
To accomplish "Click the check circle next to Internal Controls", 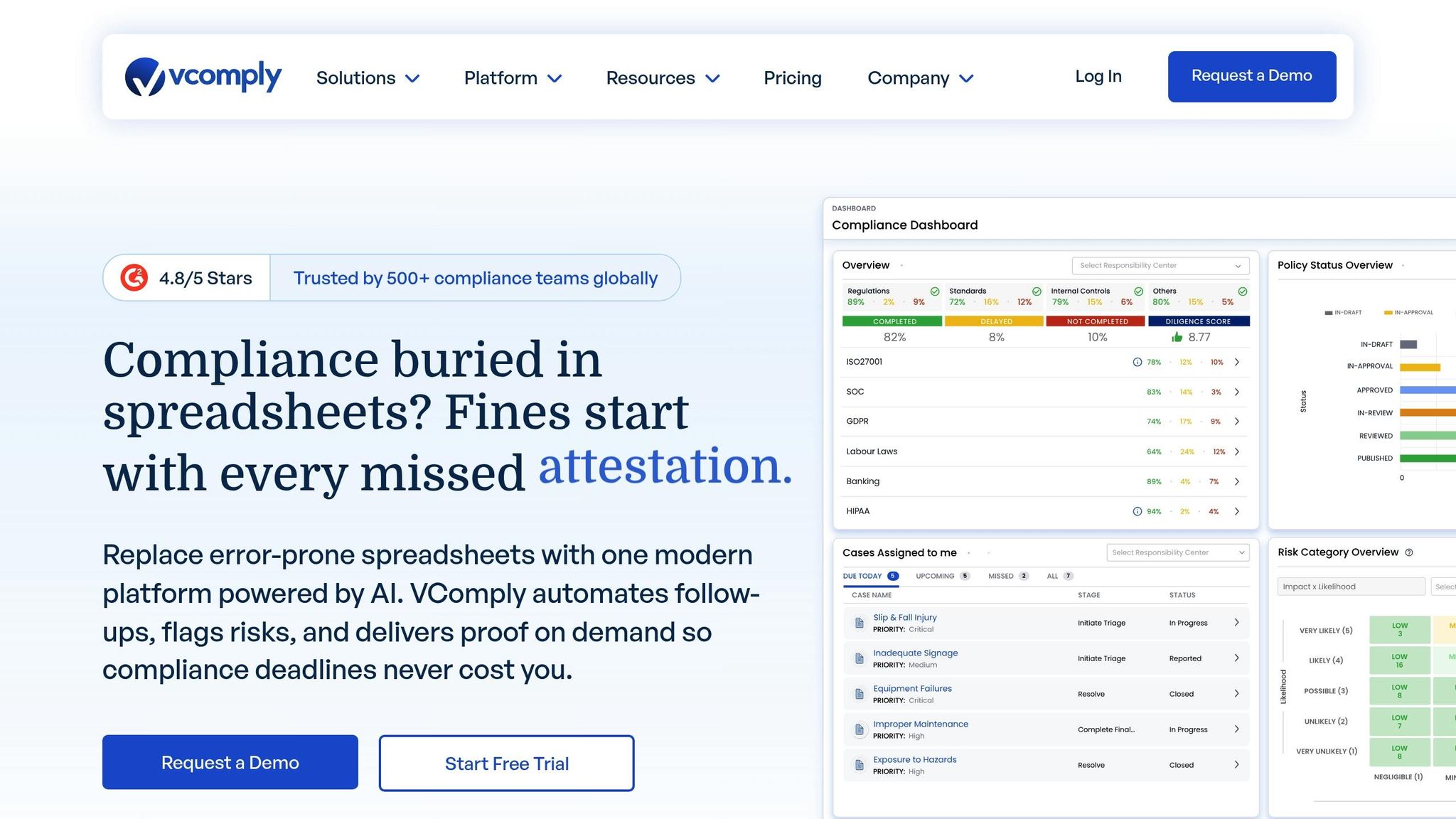I will (1138, 291).
